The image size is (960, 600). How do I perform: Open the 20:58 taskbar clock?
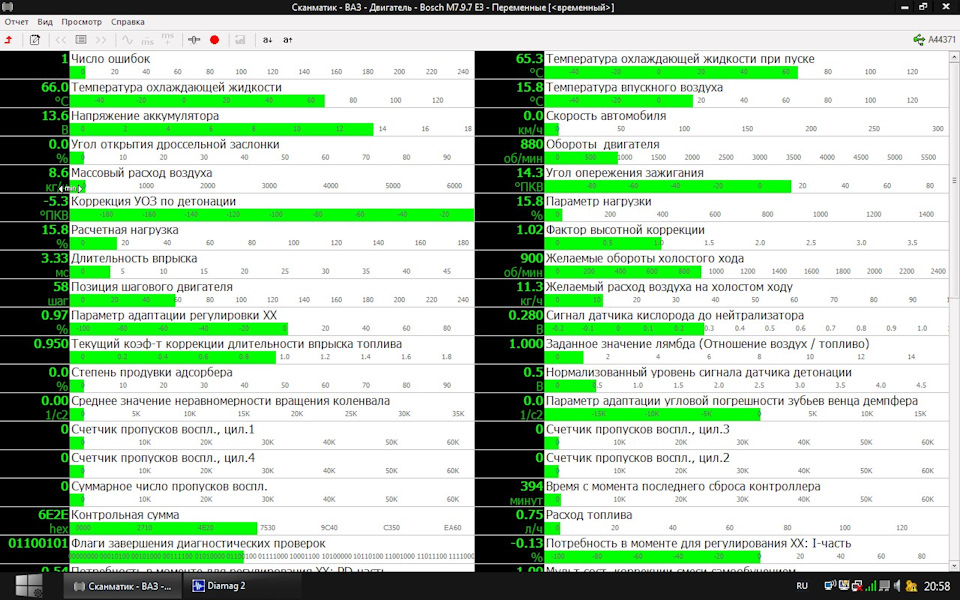937,586
